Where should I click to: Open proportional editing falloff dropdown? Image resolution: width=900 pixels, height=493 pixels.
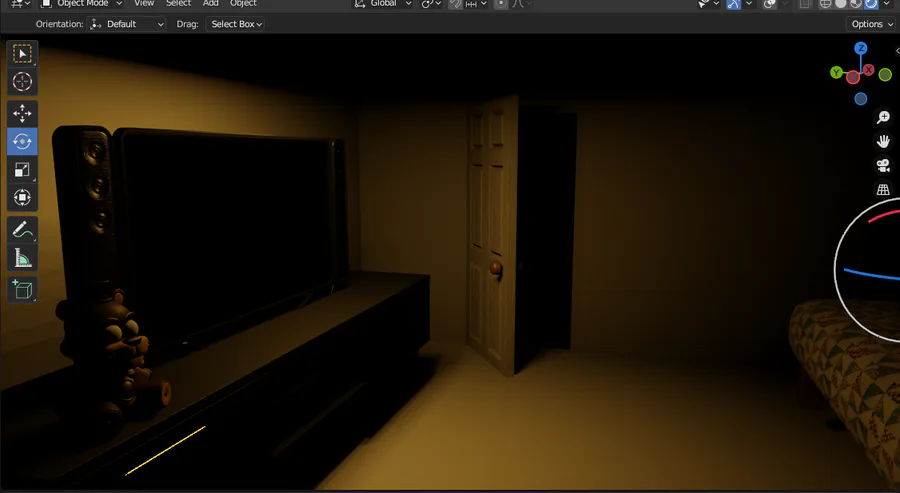pos(521,4)
